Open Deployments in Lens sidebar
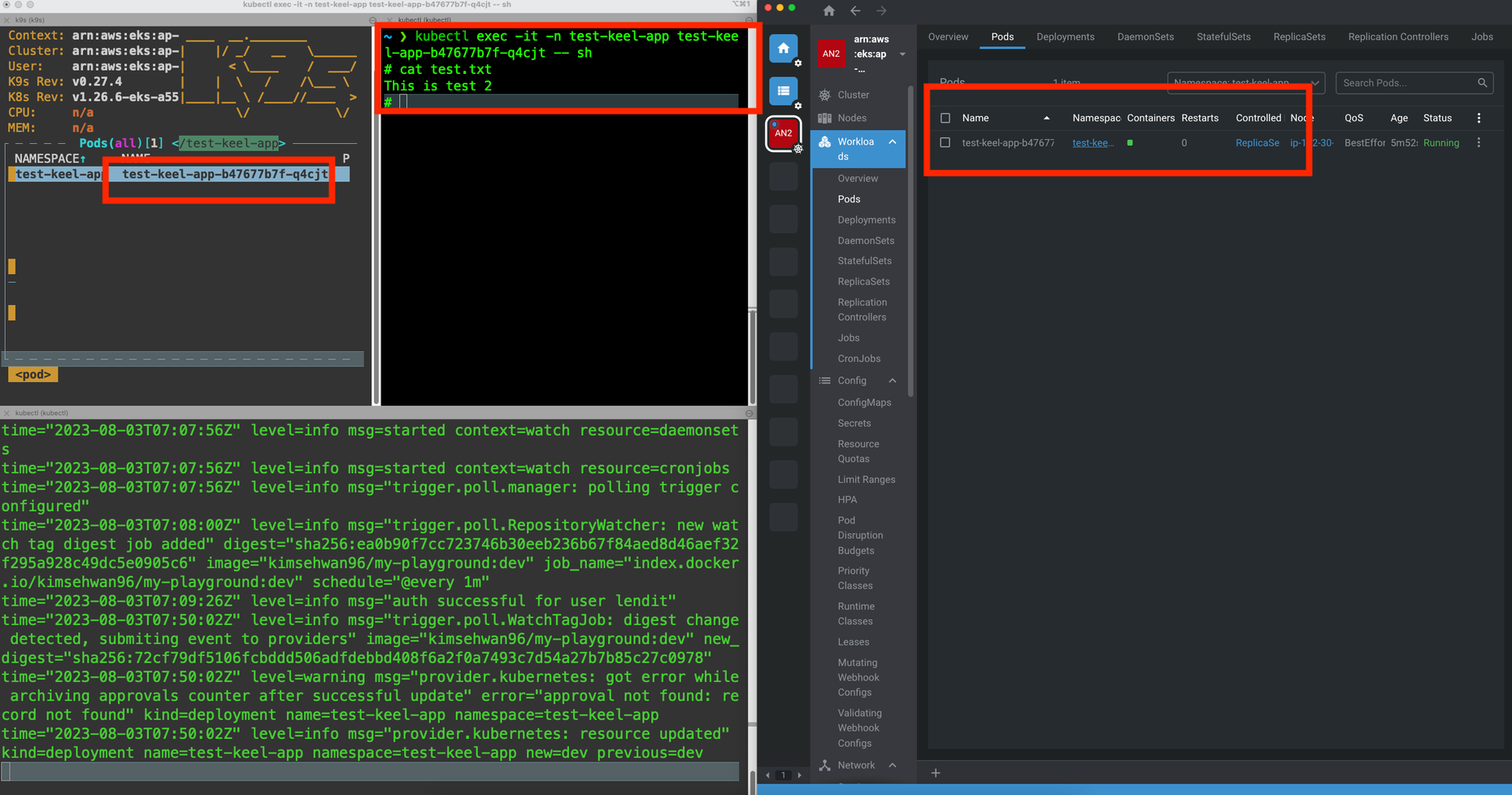The width and height of the screenshot is (1512, 795). coord(867,219)
